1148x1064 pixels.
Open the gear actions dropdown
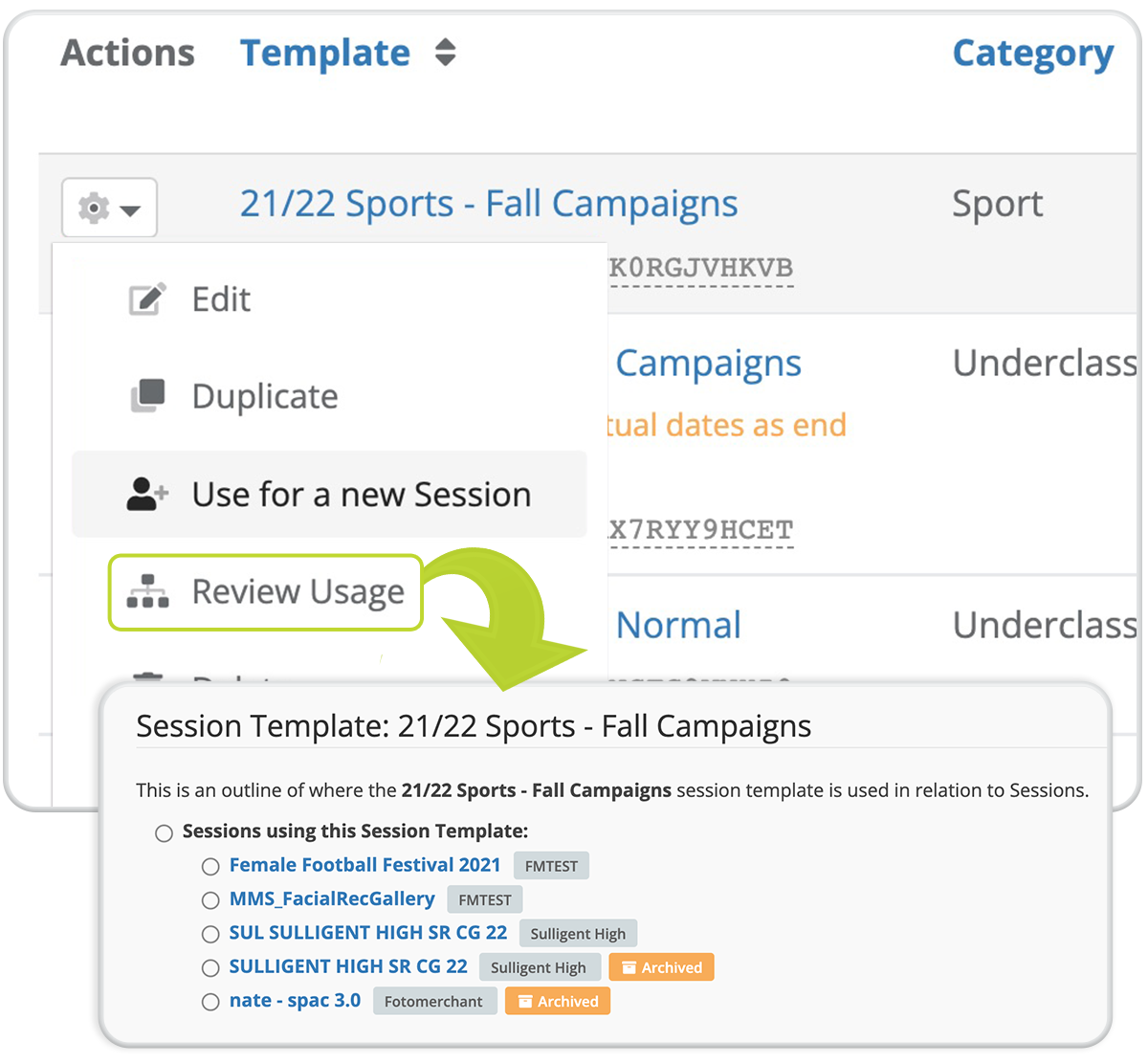pos(109,208)
